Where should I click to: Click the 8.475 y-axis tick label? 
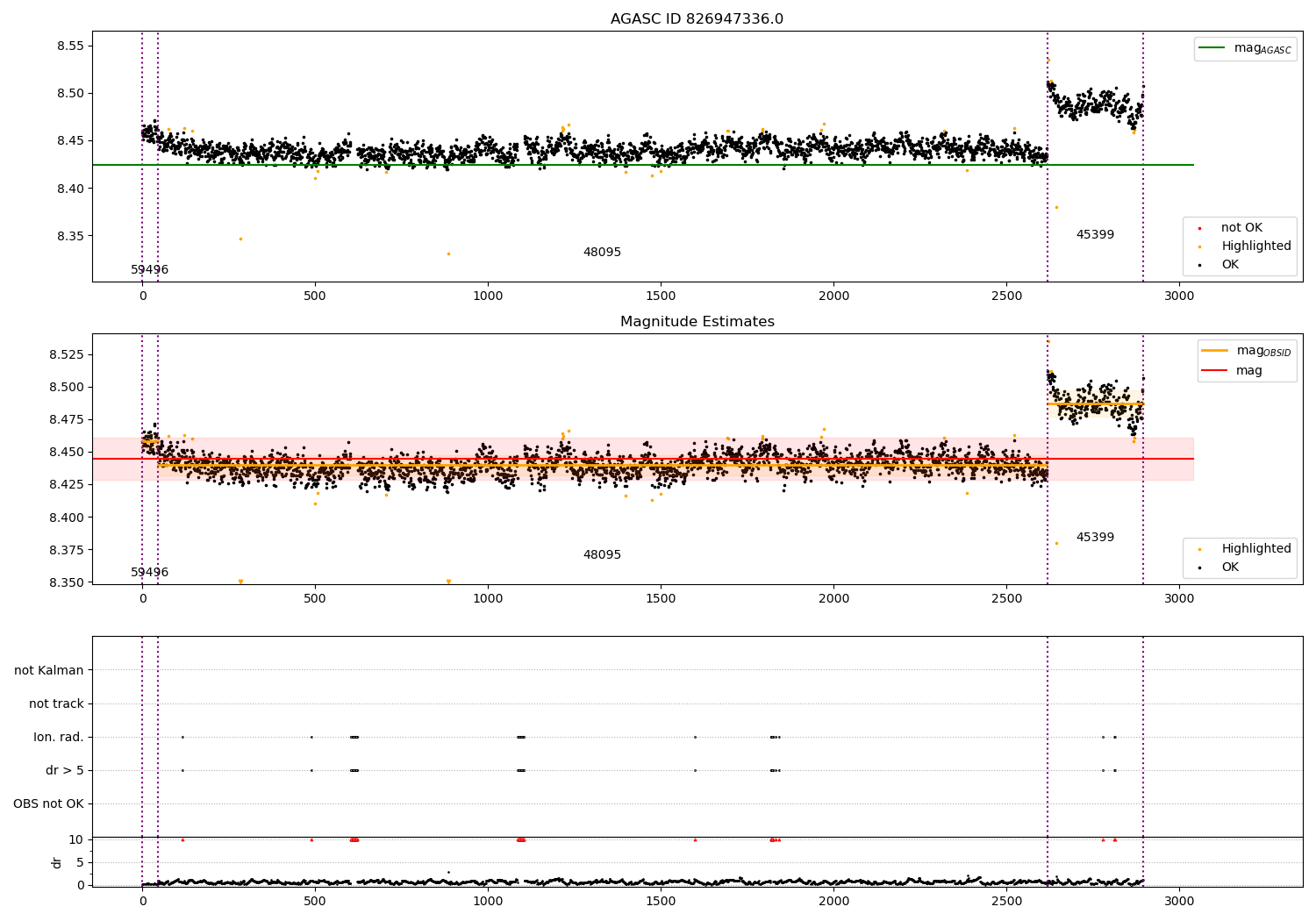(67, 420)
